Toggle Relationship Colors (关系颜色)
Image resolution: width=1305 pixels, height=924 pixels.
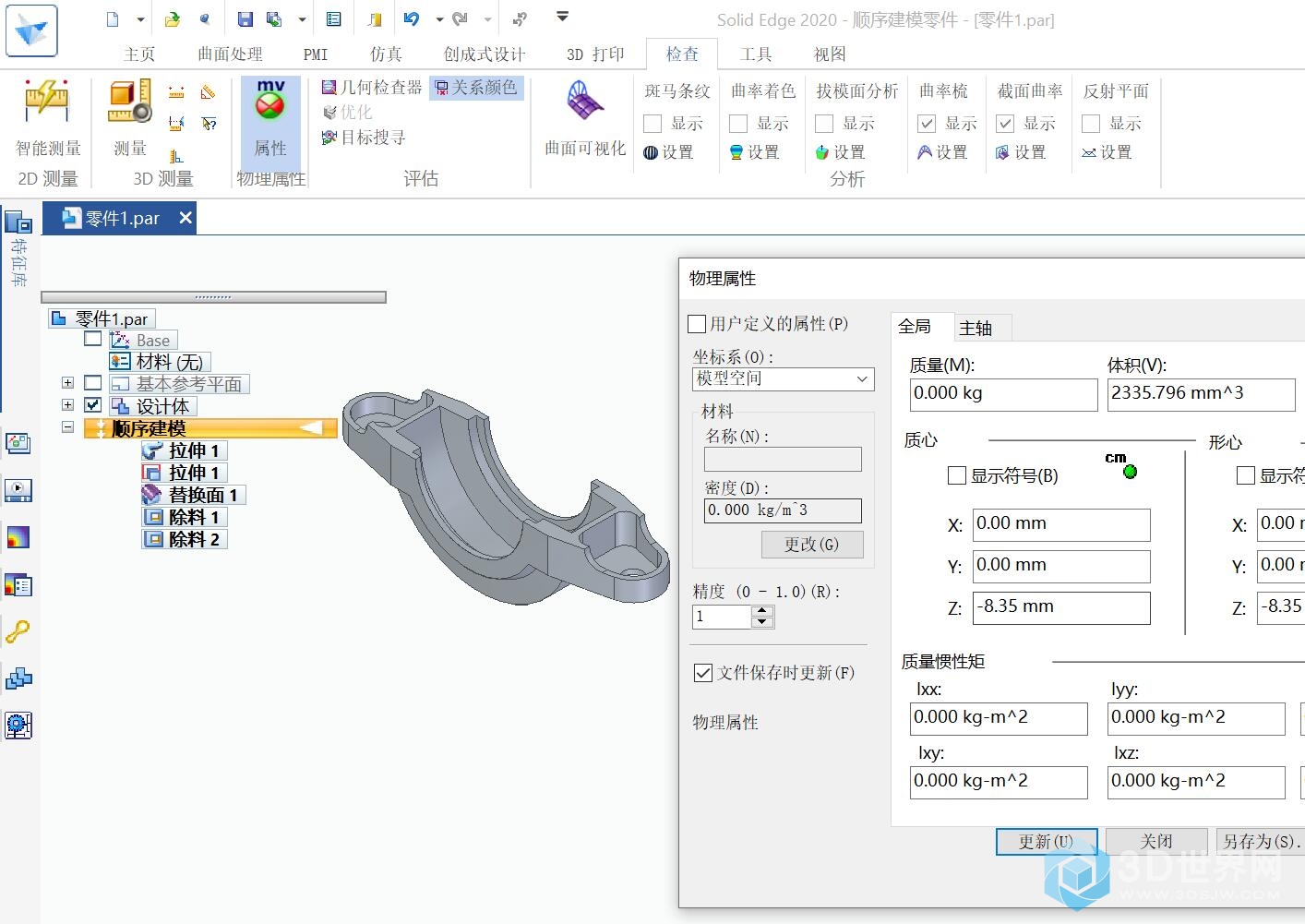point(476,87)
